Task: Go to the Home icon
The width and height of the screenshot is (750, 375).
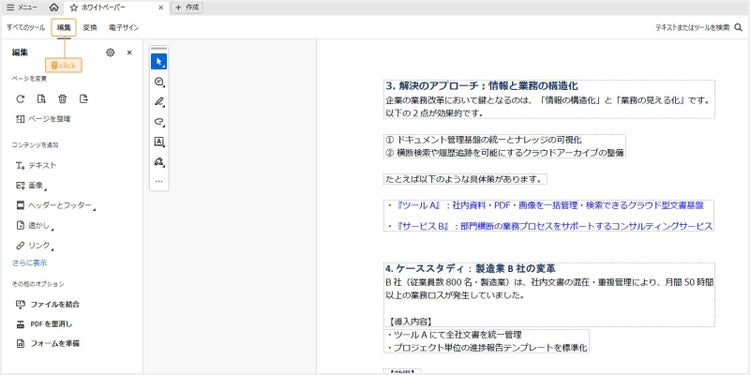Action: (54, 7)
